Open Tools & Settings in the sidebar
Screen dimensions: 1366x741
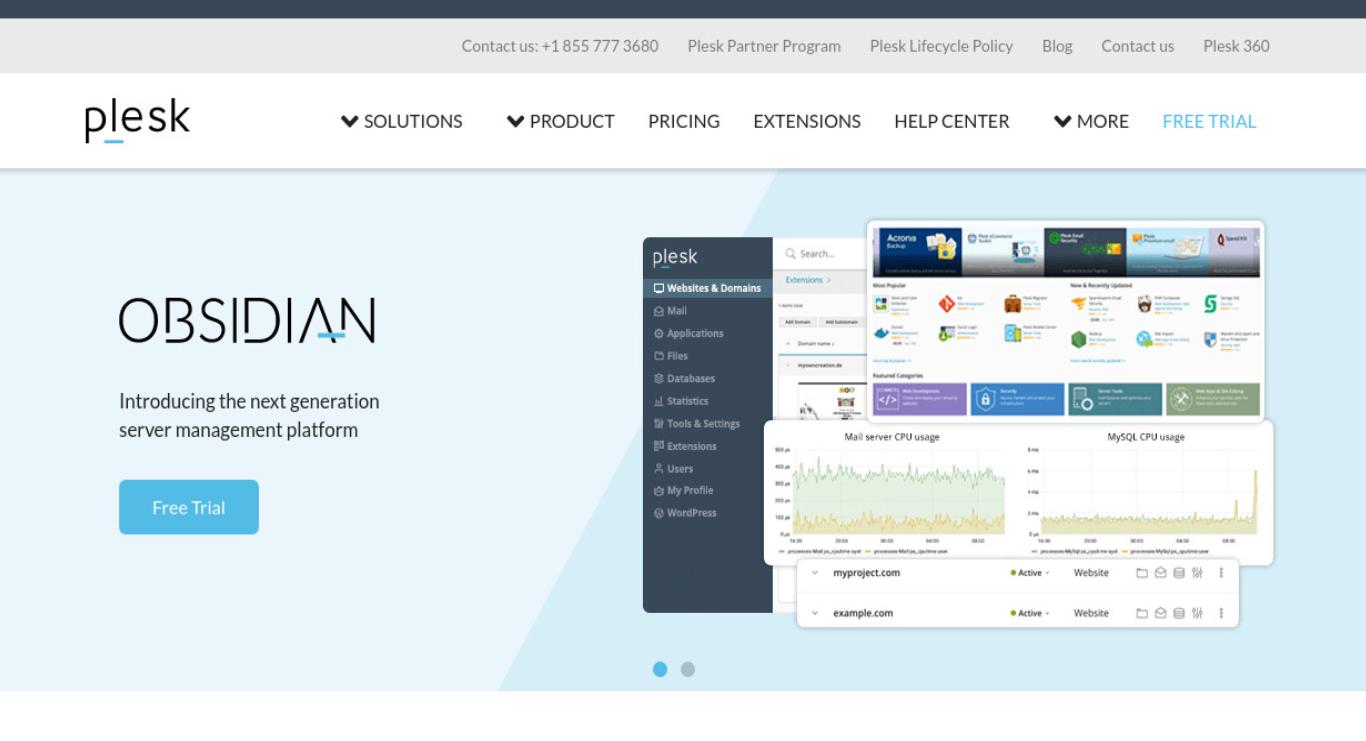coord(697,423)
